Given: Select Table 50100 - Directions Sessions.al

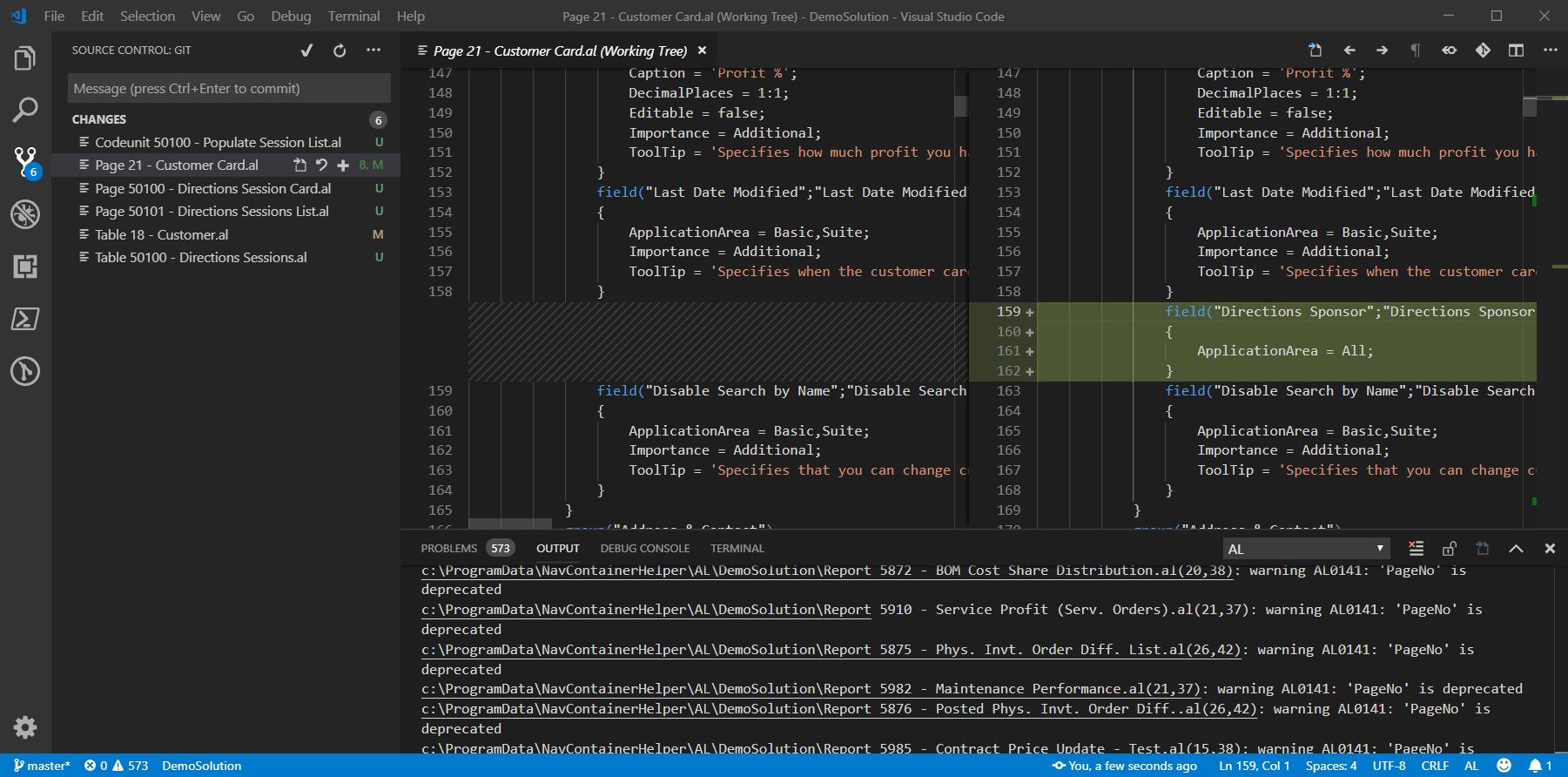Looking at the screenshot, I should click(x=226, y=257).
